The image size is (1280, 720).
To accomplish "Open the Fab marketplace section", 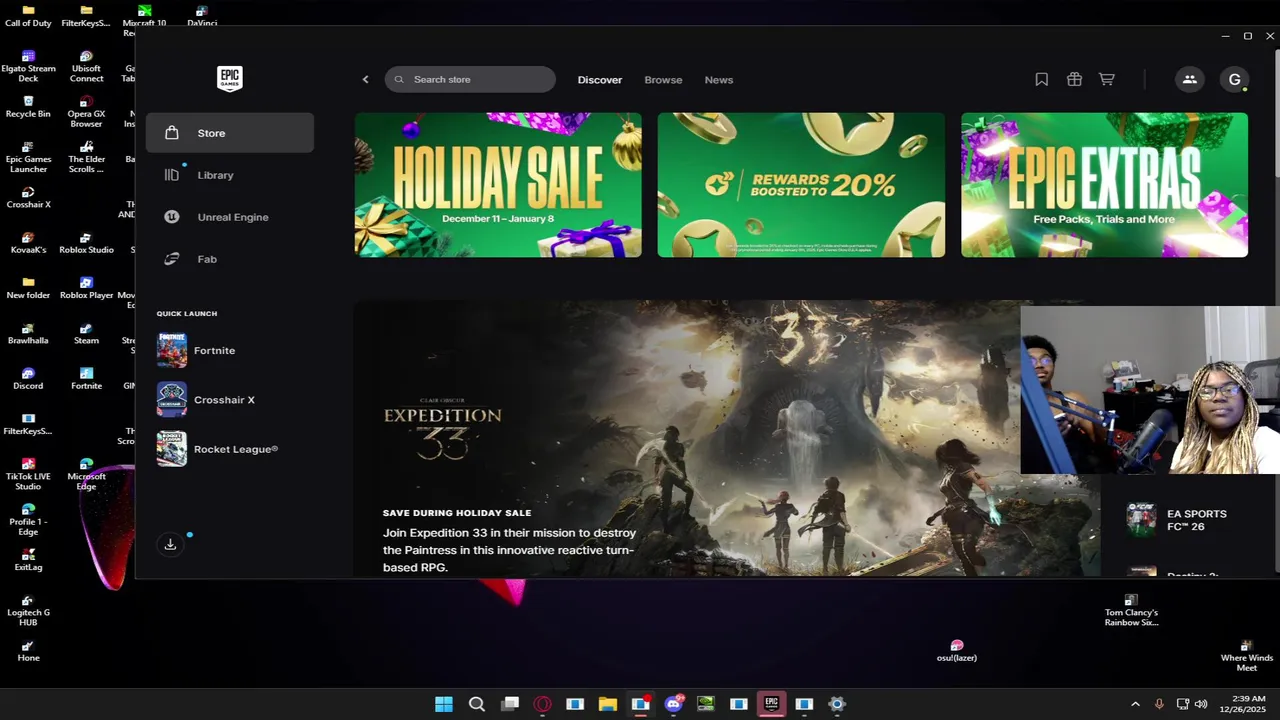I will click(x=230, y=259).
